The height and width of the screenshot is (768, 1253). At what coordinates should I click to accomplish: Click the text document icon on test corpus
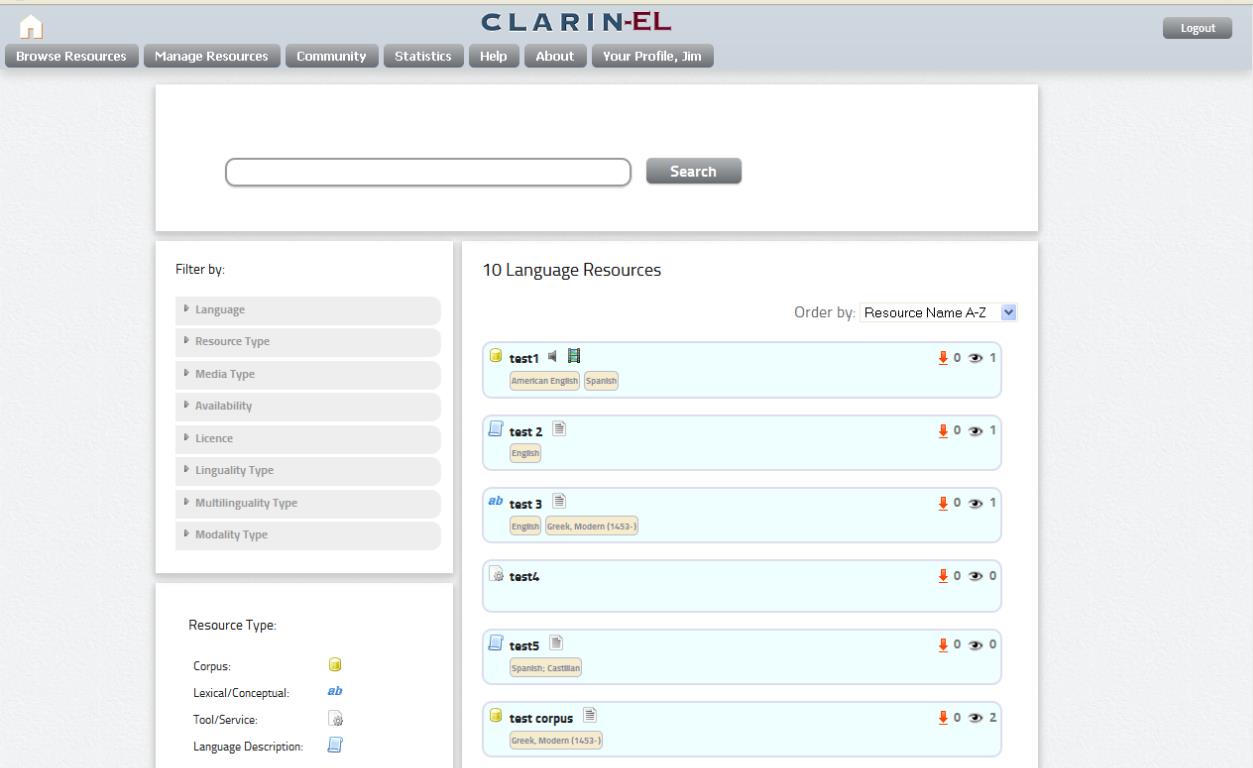tap(591, 716)
